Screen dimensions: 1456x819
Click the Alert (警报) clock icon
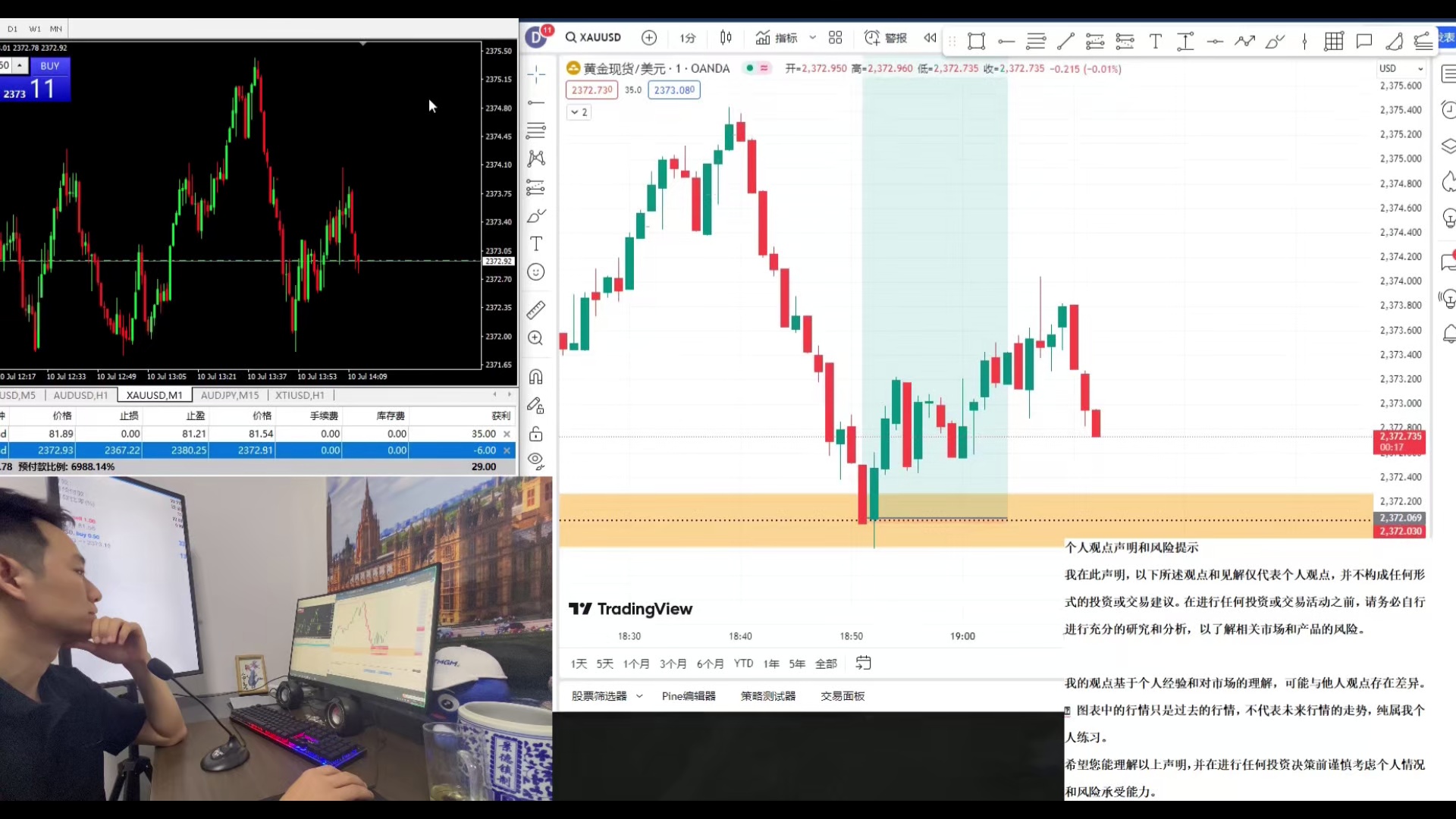tap(872, 38)
